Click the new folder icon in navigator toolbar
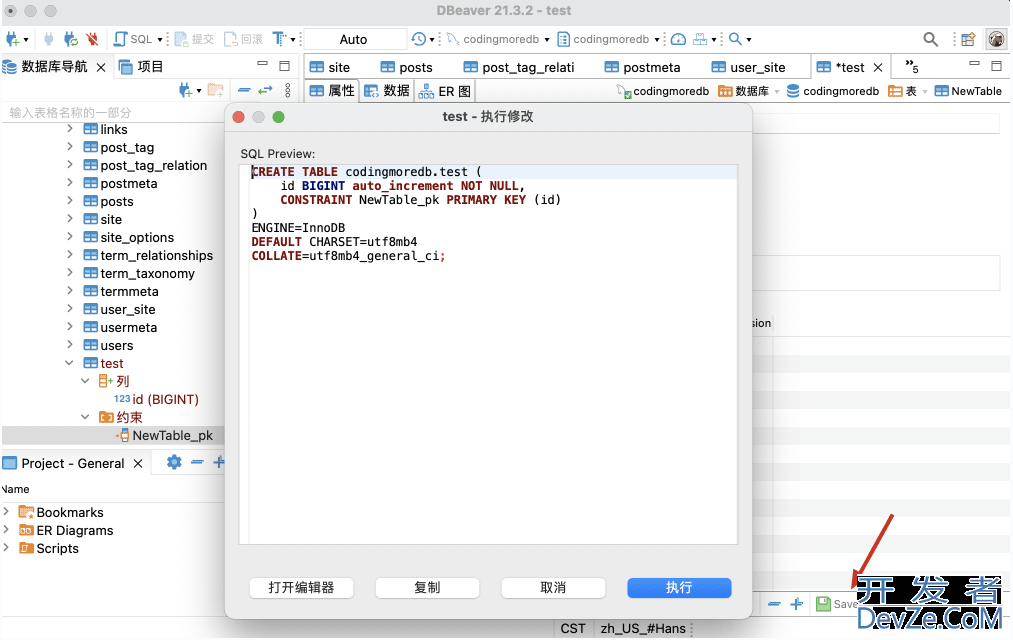The height and width of the screenshot is (640, 1013). point(216,90)
